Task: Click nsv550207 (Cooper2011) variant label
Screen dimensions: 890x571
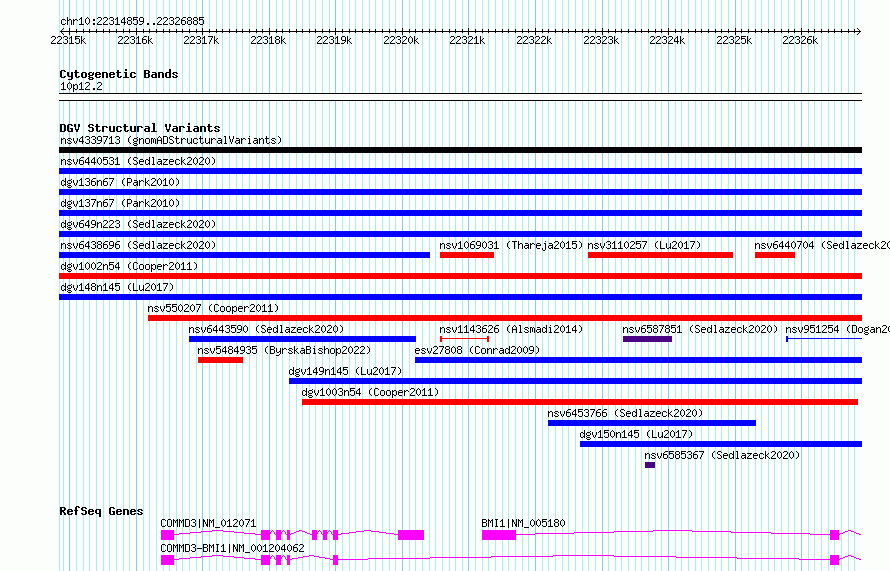Action: pyautogui.click(x=213, y=308)
